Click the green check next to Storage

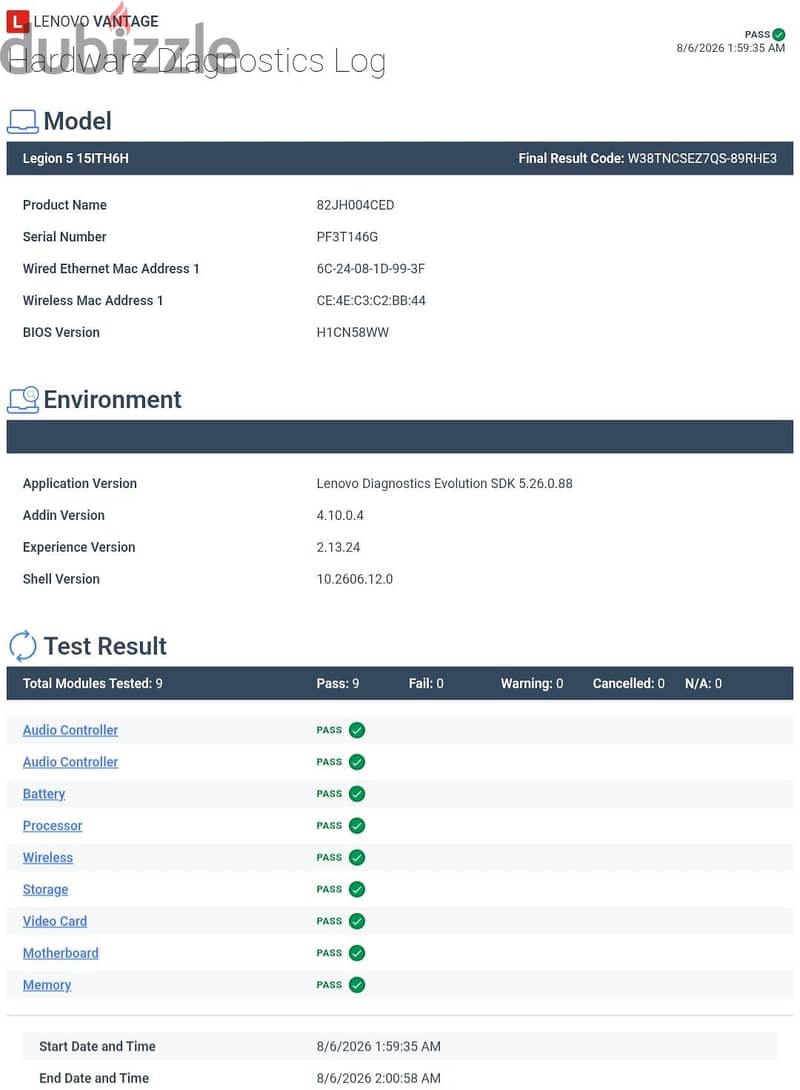[x=357, y=889]
